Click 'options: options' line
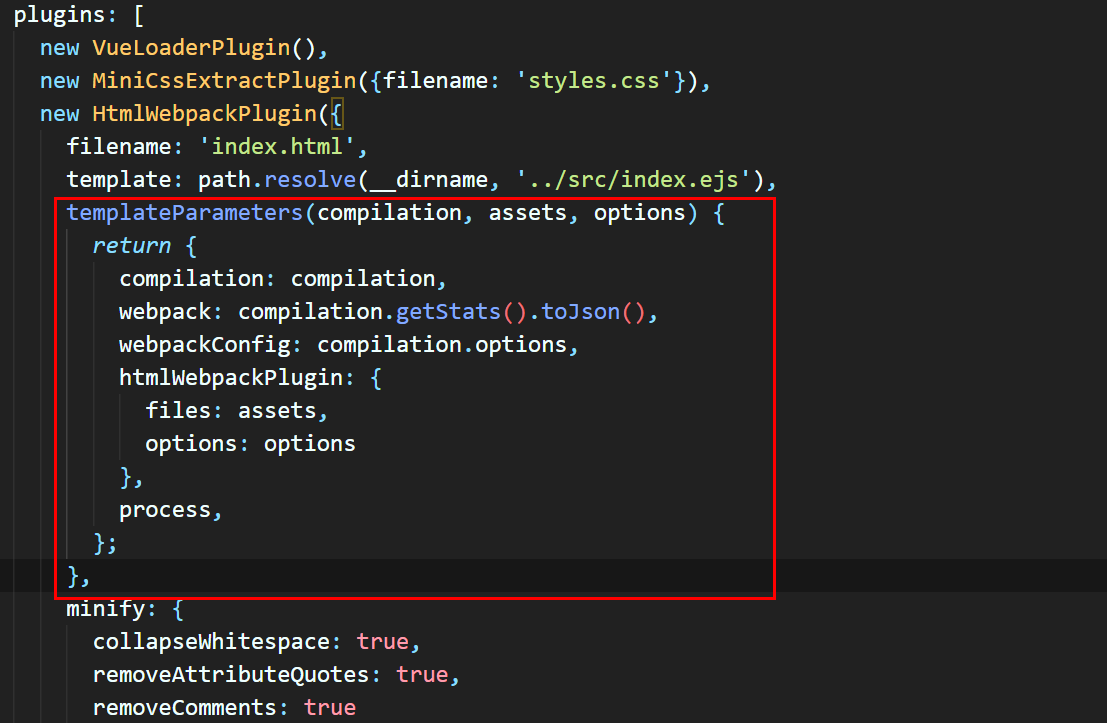 (x=251, y=444)
